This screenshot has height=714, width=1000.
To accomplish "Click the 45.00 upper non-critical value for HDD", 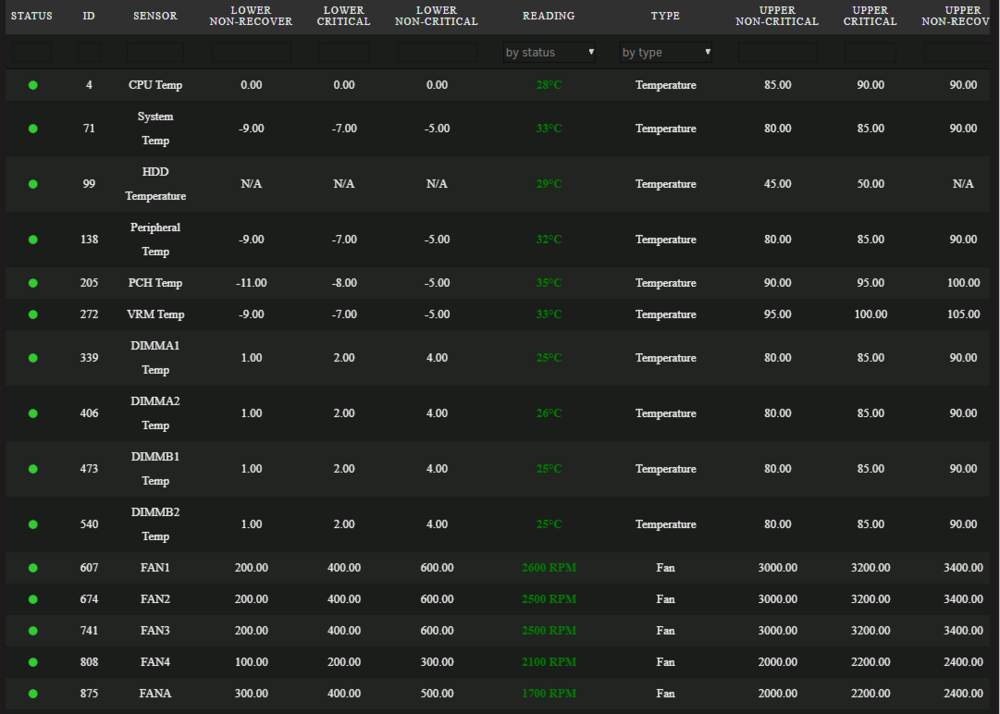I will 777,184.
